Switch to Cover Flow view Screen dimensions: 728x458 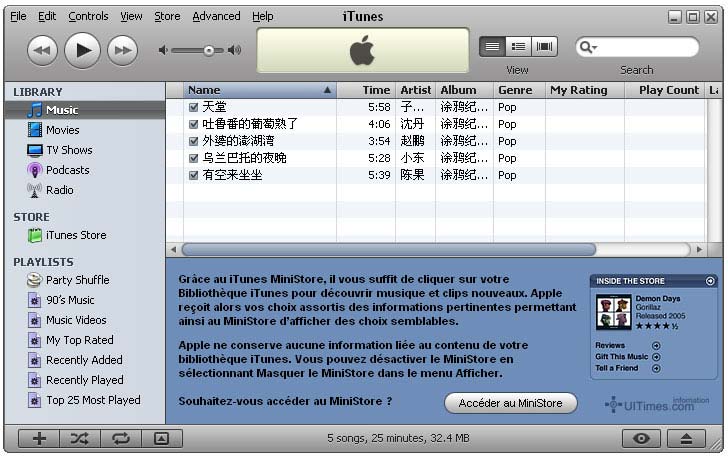click(x=544, y=46)
